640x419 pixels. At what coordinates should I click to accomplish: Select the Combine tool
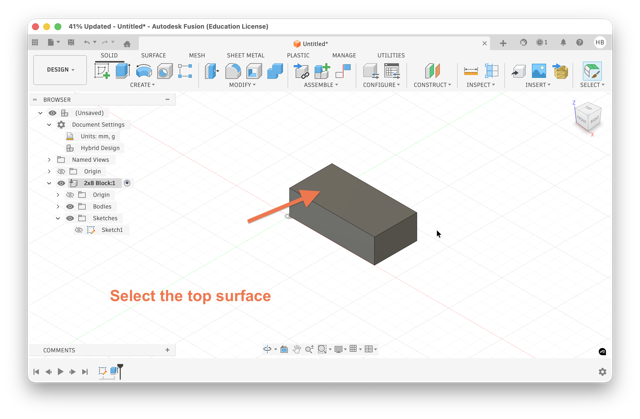click(275, 71)
